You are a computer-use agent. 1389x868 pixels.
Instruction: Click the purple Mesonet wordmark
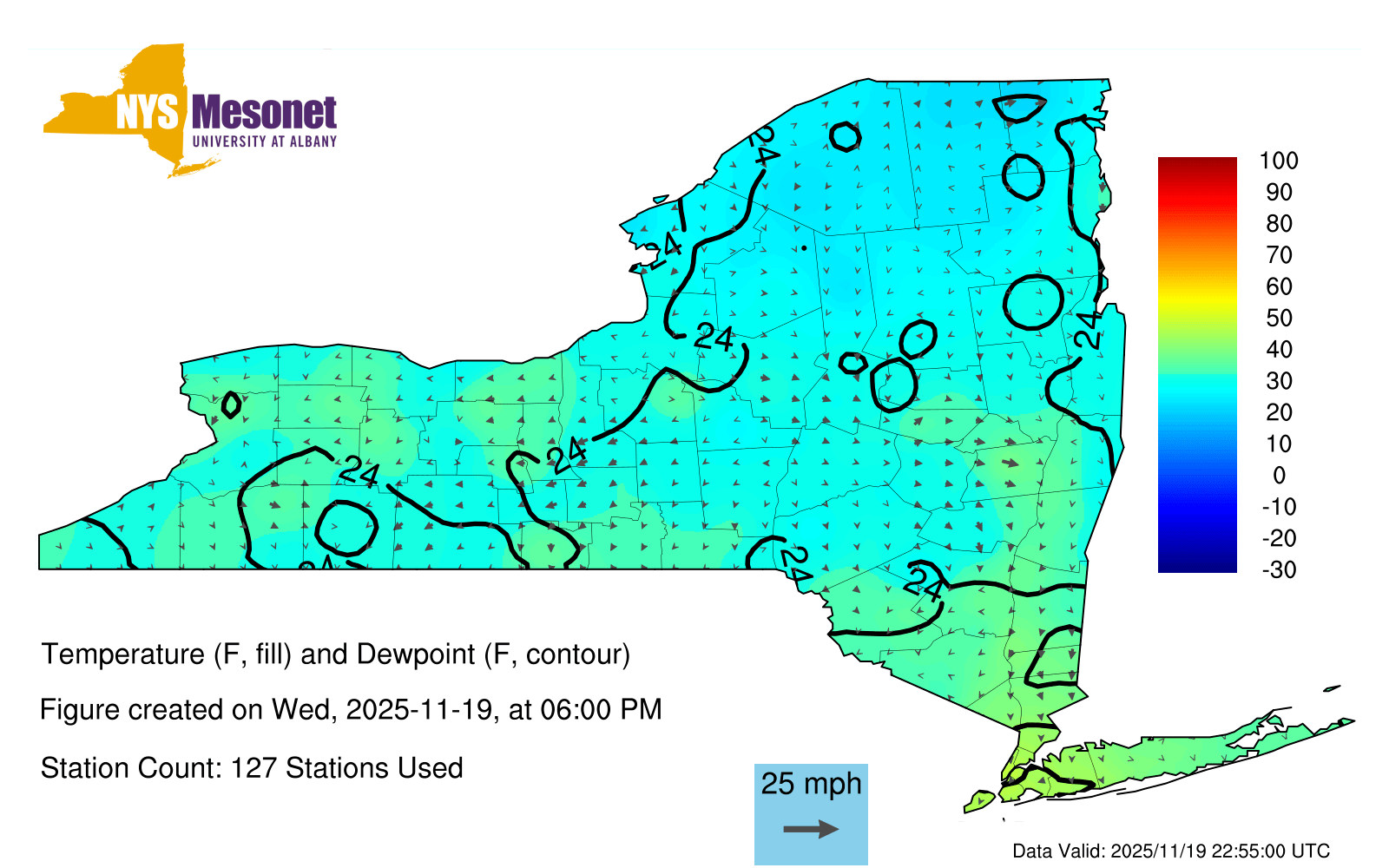pyautogui.click(x=264, y=113)
